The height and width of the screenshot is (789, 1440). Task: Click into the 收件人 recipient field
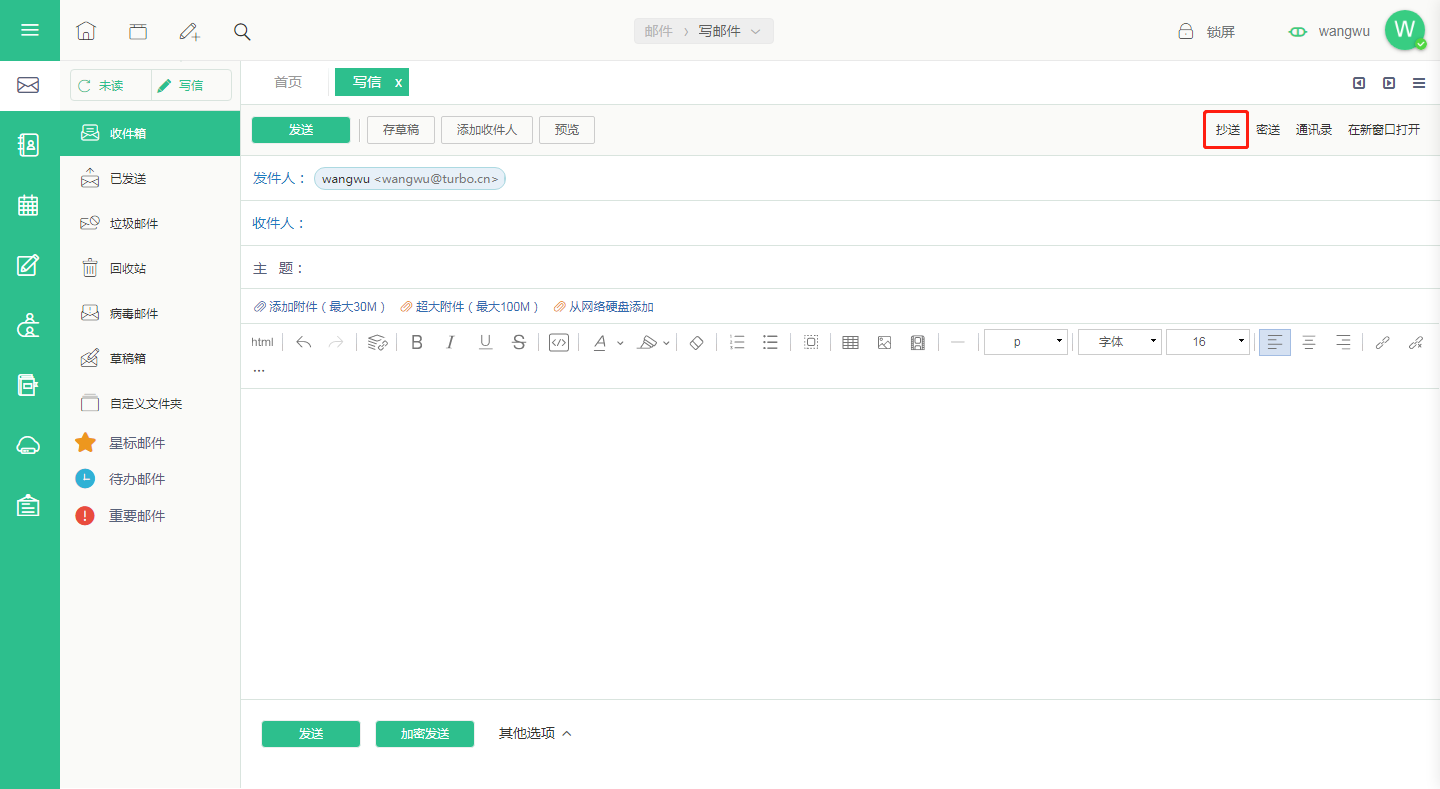[x=870, y=223]
